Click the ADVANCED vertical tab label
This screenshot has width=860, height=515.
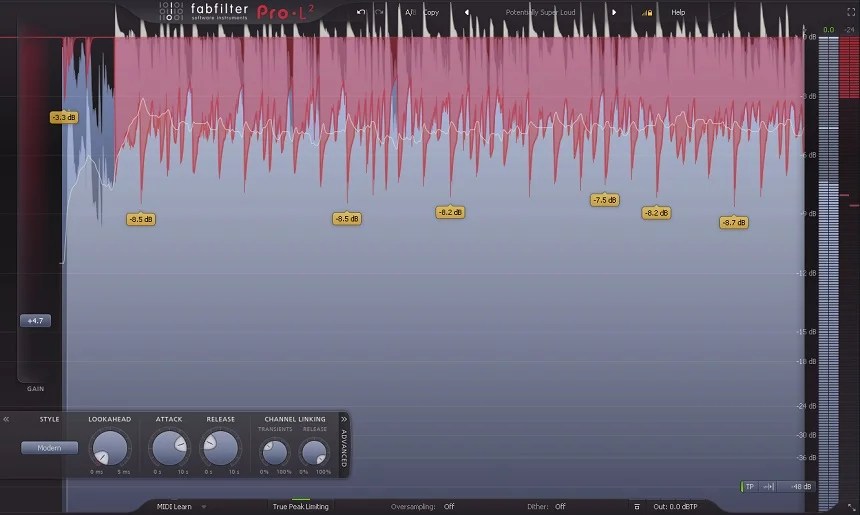pos(344,448)
